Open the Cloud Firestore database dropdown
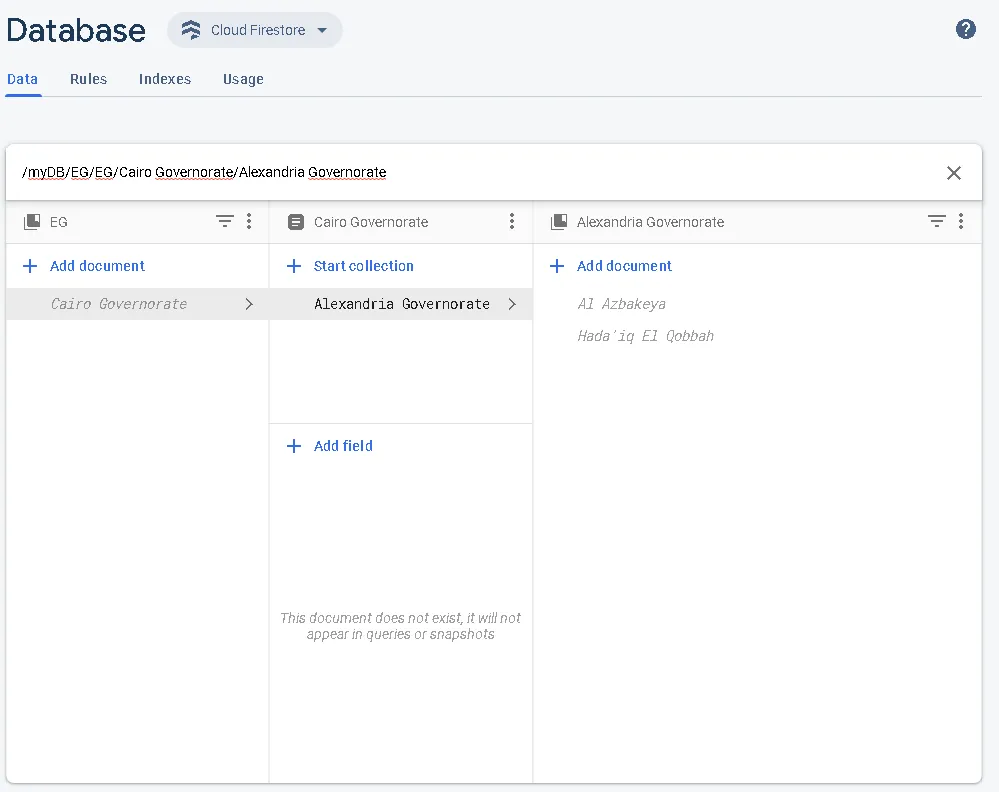999x792 pixels. pyautogui.click(x=322, y=30)
